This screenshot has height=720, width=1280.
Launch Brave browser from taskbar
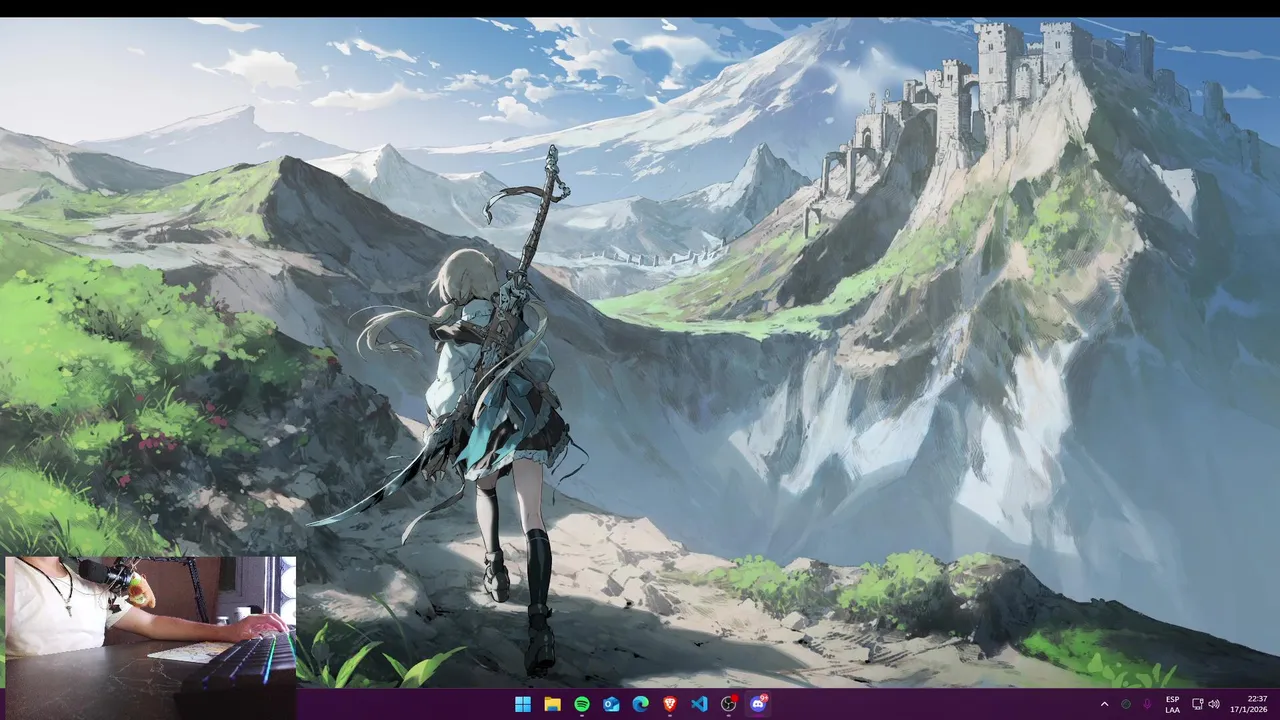(670, 704)
